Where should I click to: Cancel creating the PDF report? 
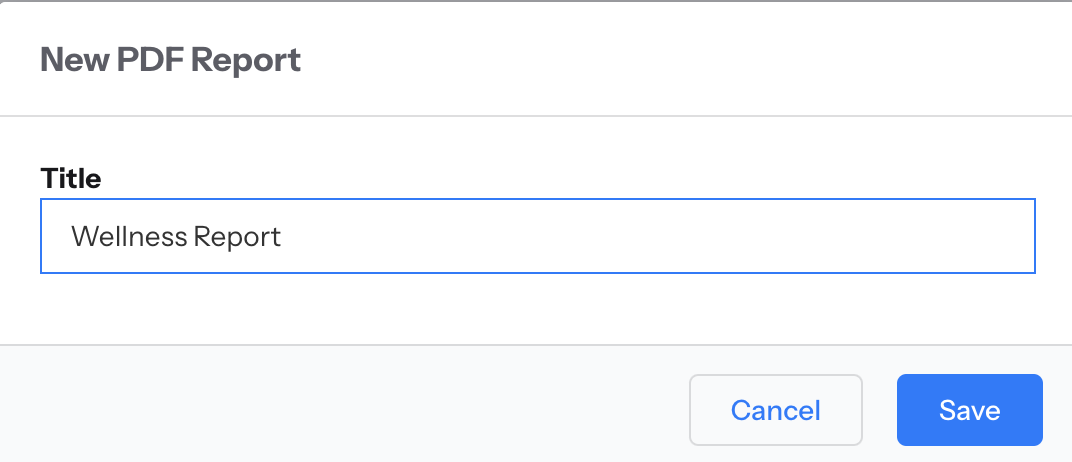pyautogui.click(x=776, y=410)
